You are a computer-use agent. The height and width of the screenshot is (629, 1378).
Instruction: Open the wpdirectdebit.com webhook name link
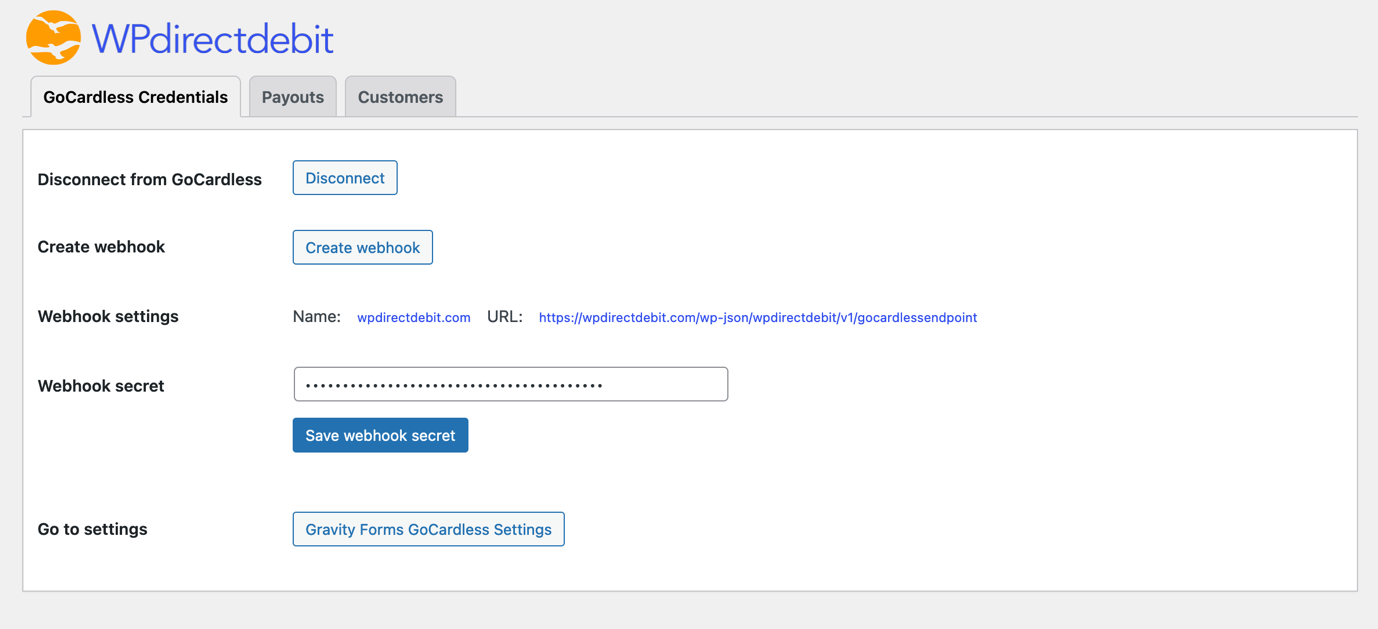(x=414, y=318)
